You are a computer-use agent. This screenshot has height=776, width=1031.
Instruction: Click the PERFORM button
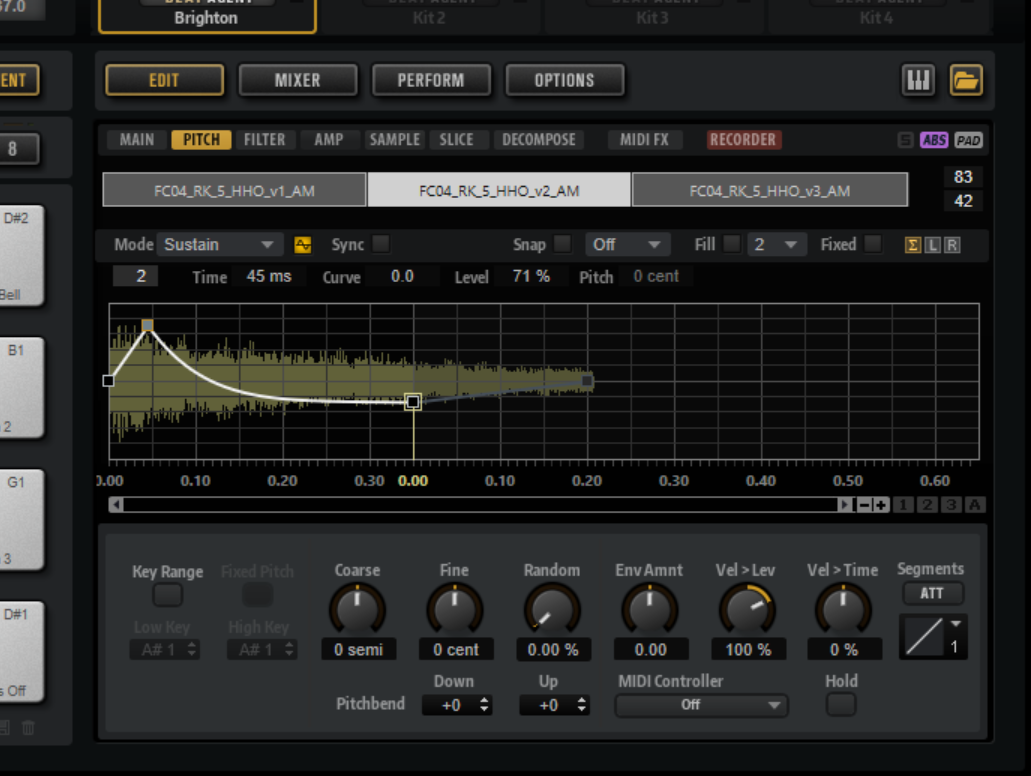431,80
